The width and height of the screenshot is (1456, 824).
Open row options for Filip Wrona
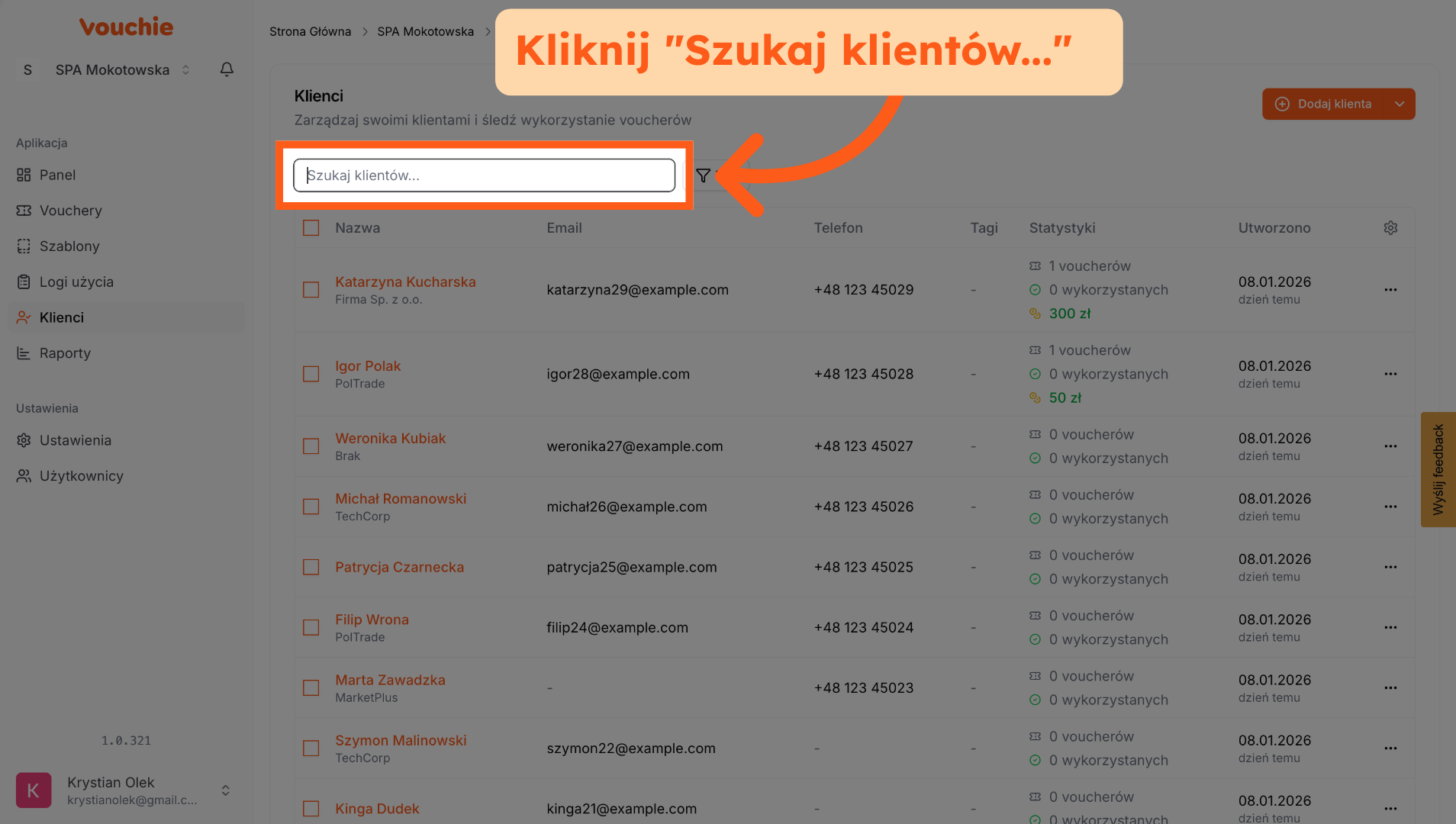coord(1390,627)
